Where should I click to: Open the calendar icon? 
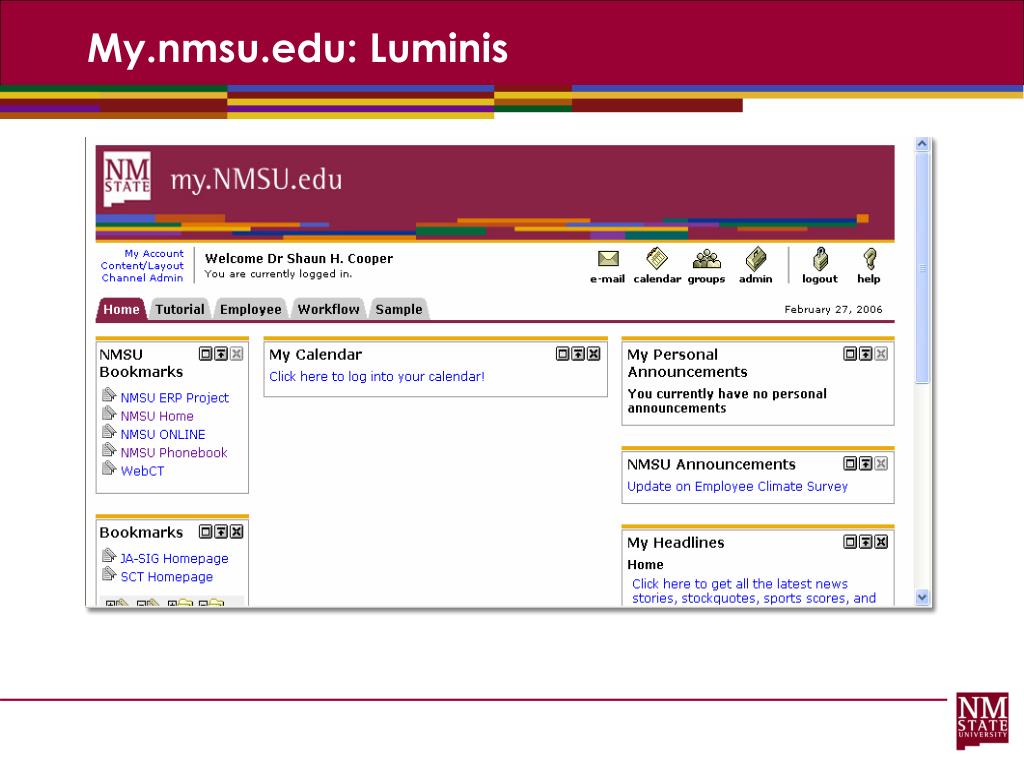click(x=657, y=259)
